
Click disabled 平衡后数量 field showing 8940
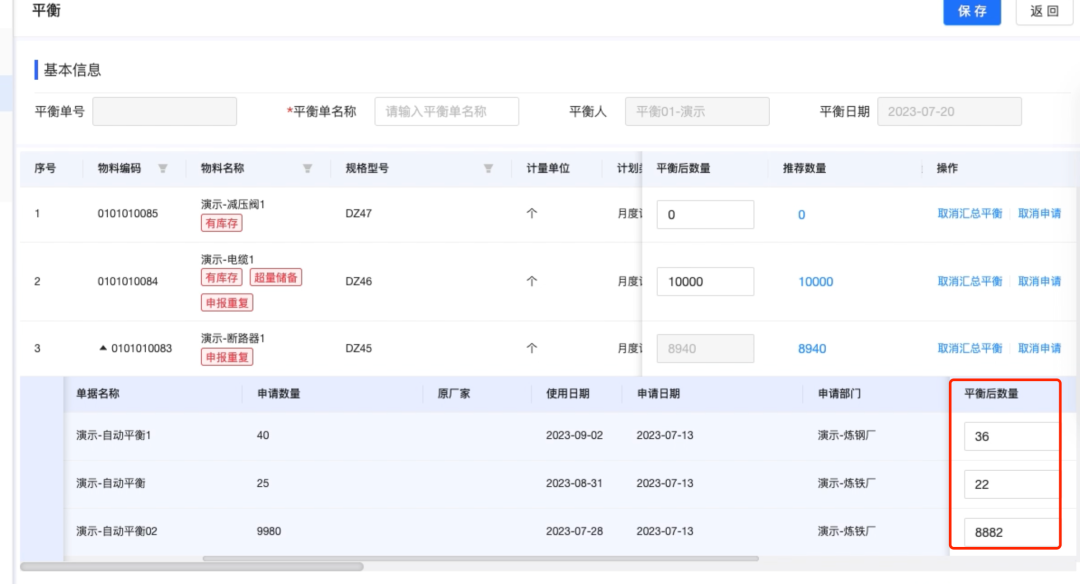click(705, 348)
